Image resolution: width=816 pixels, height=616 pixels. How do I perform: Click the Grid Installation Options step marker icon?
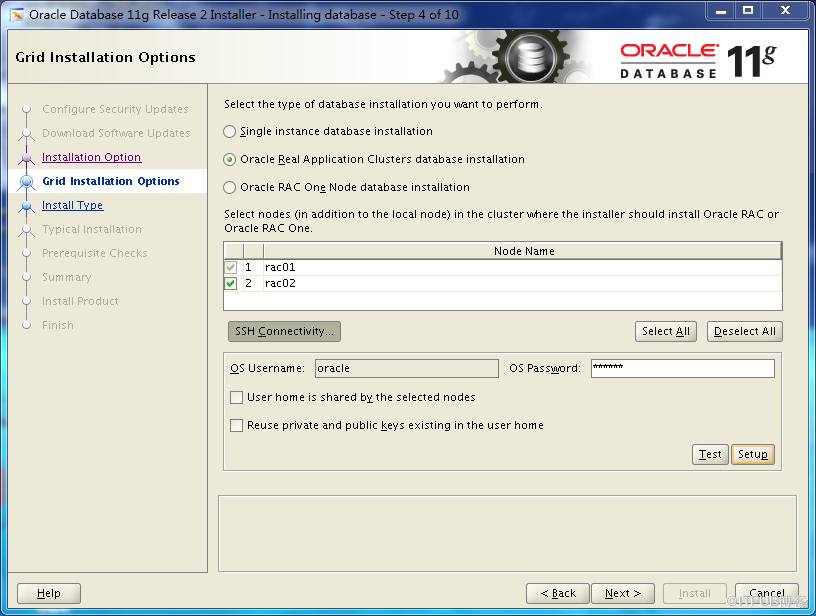tap(27, 182)
